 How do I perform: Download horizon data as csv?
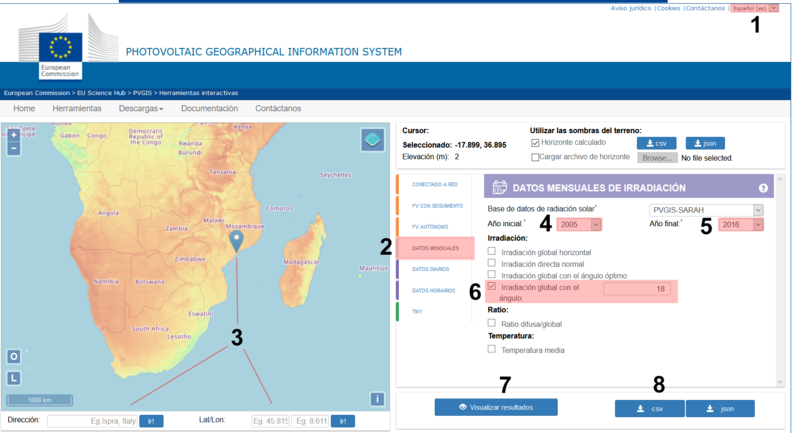point(657,143)
